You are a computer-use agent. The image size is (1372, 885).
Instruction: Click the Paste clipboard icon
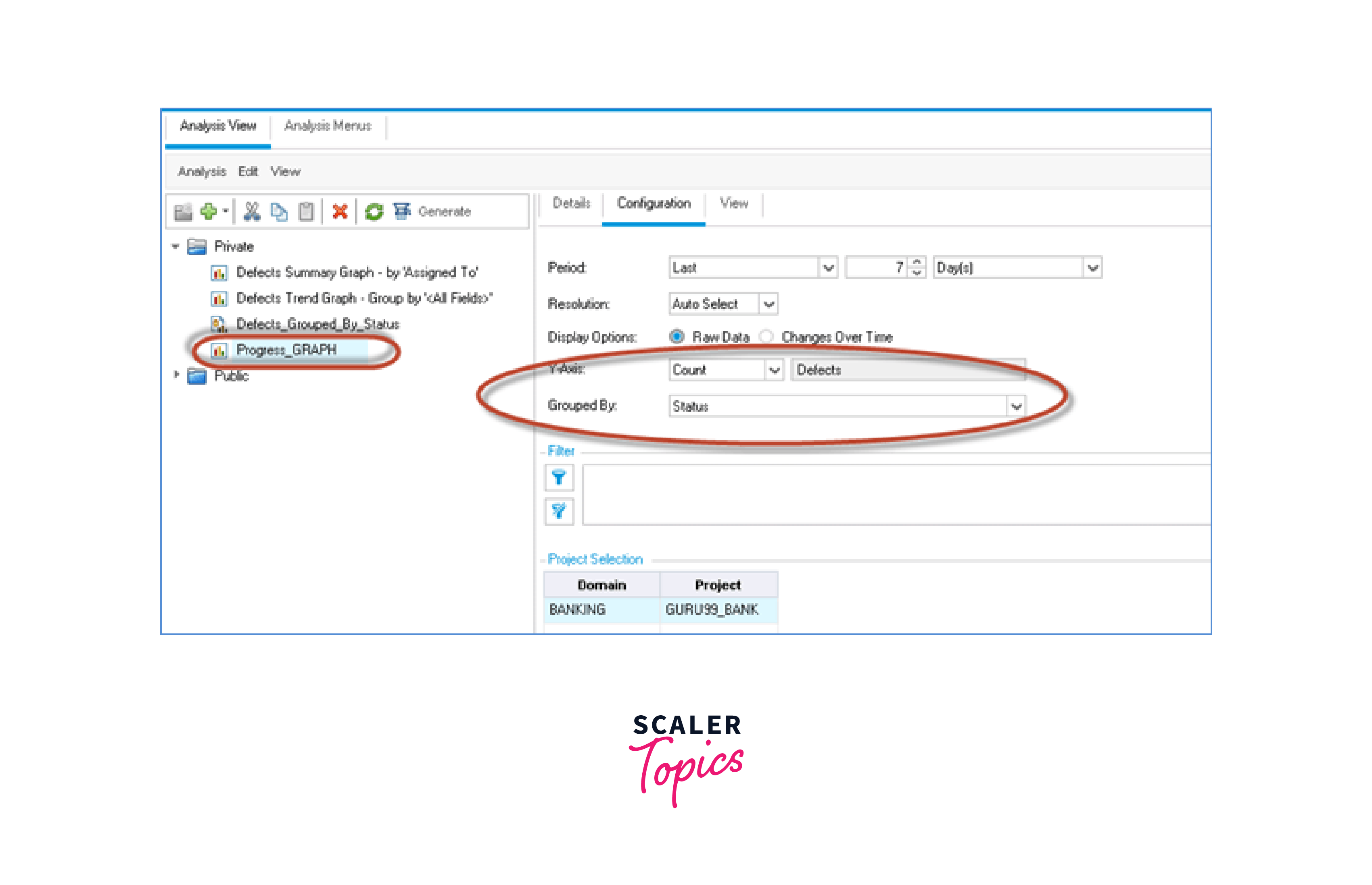tap(306, 212)
